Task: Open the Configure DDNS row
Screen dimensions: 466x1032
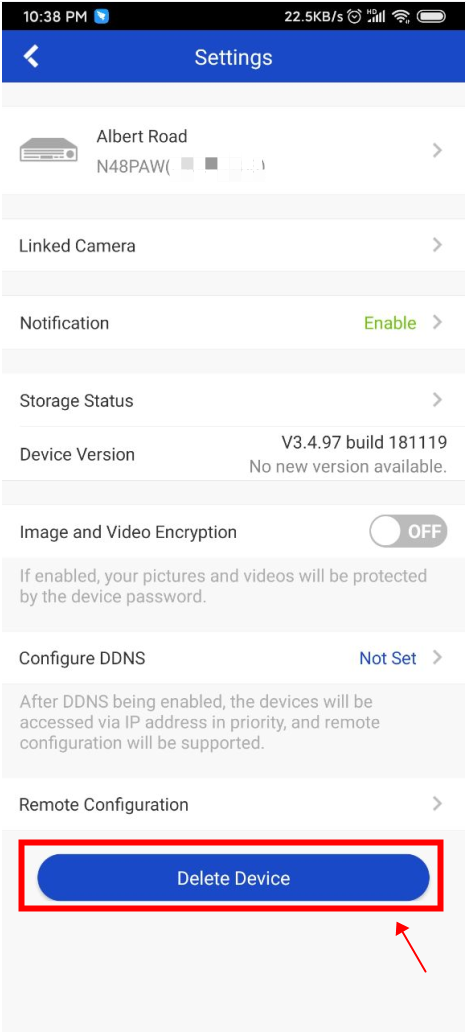Action: tap(233, 658)
